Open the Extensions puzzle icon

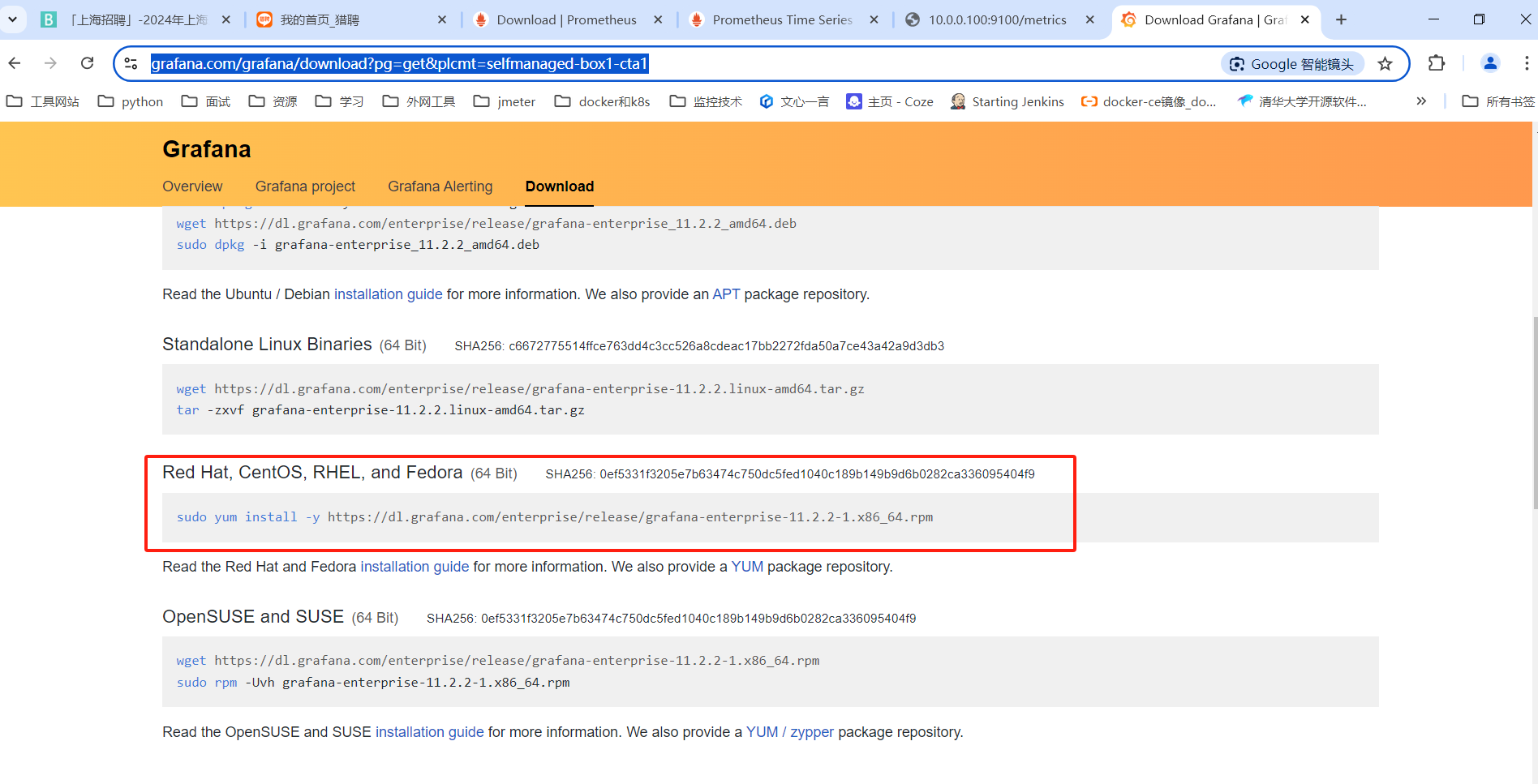pyautogui.click(x=1437, y=63)
